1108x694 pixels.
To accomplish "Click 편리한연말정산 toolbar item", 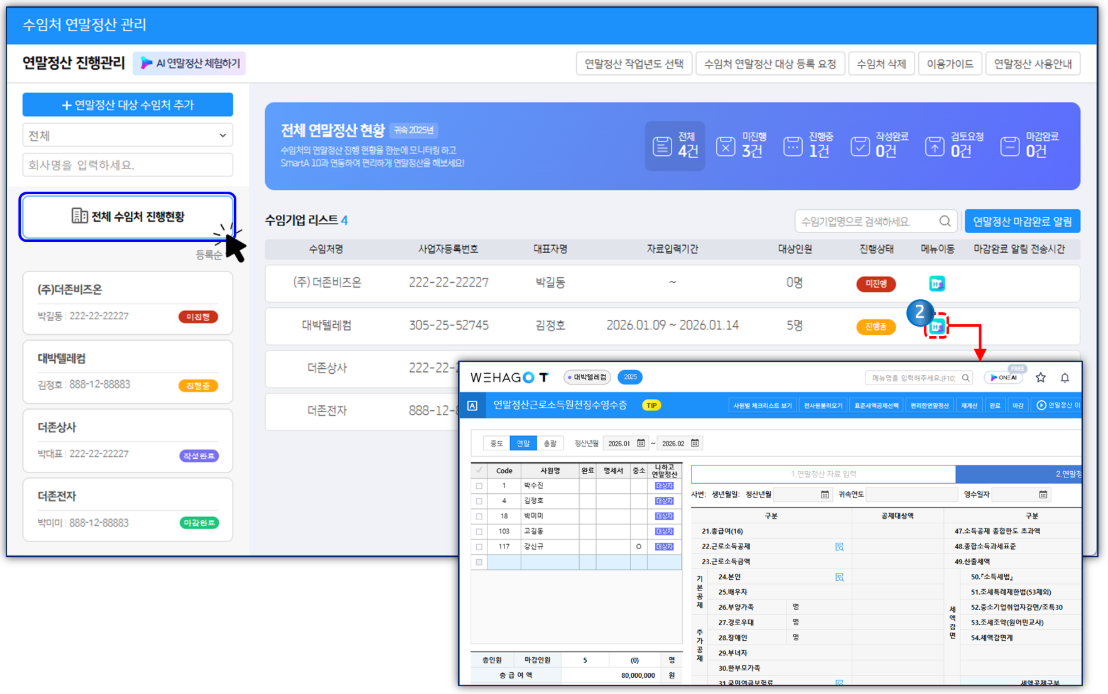I will click(929, 406).
